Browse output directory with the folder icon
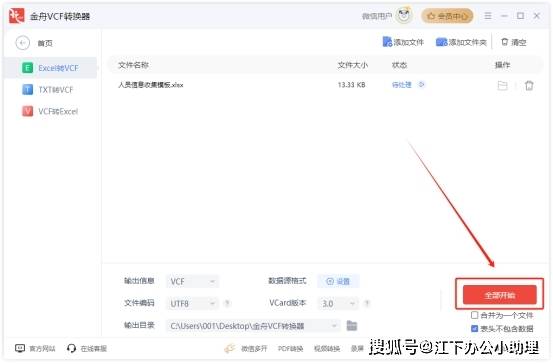 352,326
